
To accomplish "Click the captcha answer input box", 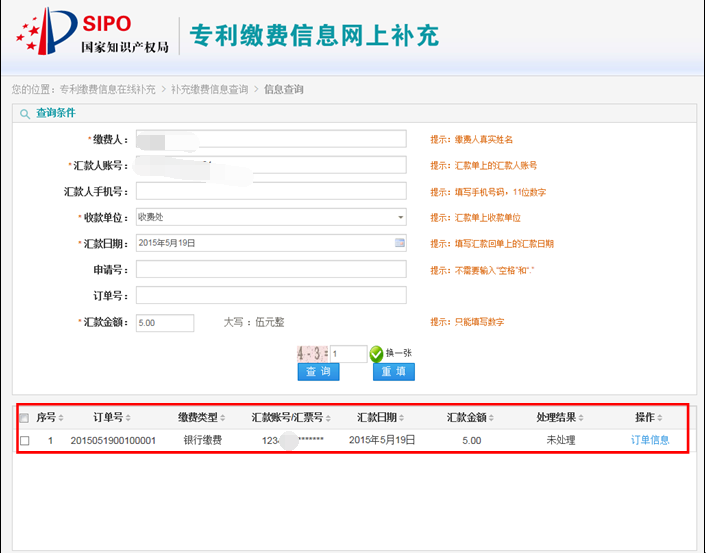I will (349, 354).
